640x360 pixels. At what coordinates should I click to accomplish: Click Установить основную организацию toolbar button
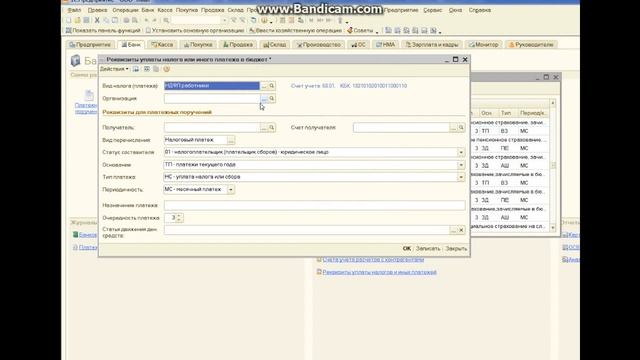click(195, 31)
